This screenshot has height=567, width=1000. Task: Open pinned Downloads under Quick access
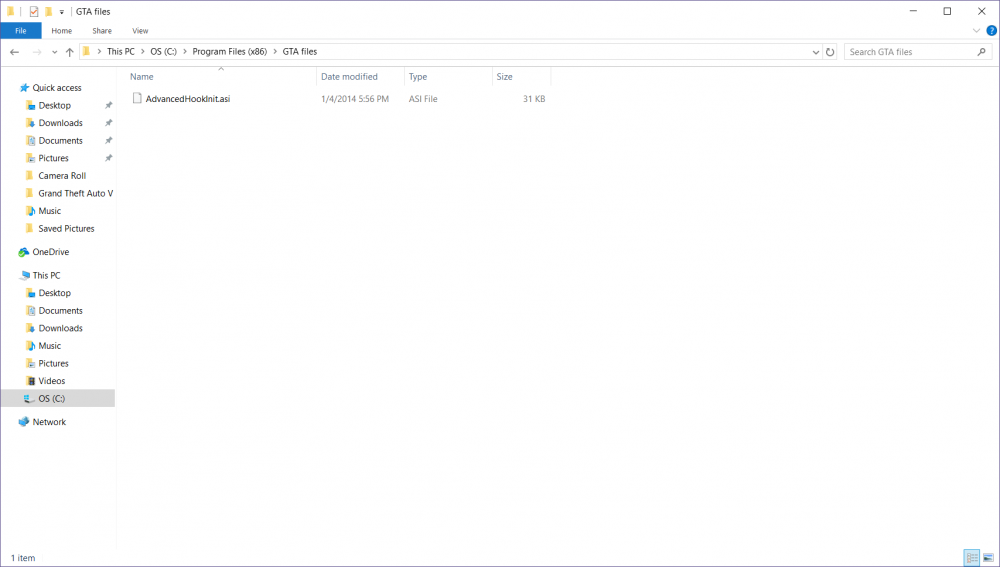coord(61,122)
